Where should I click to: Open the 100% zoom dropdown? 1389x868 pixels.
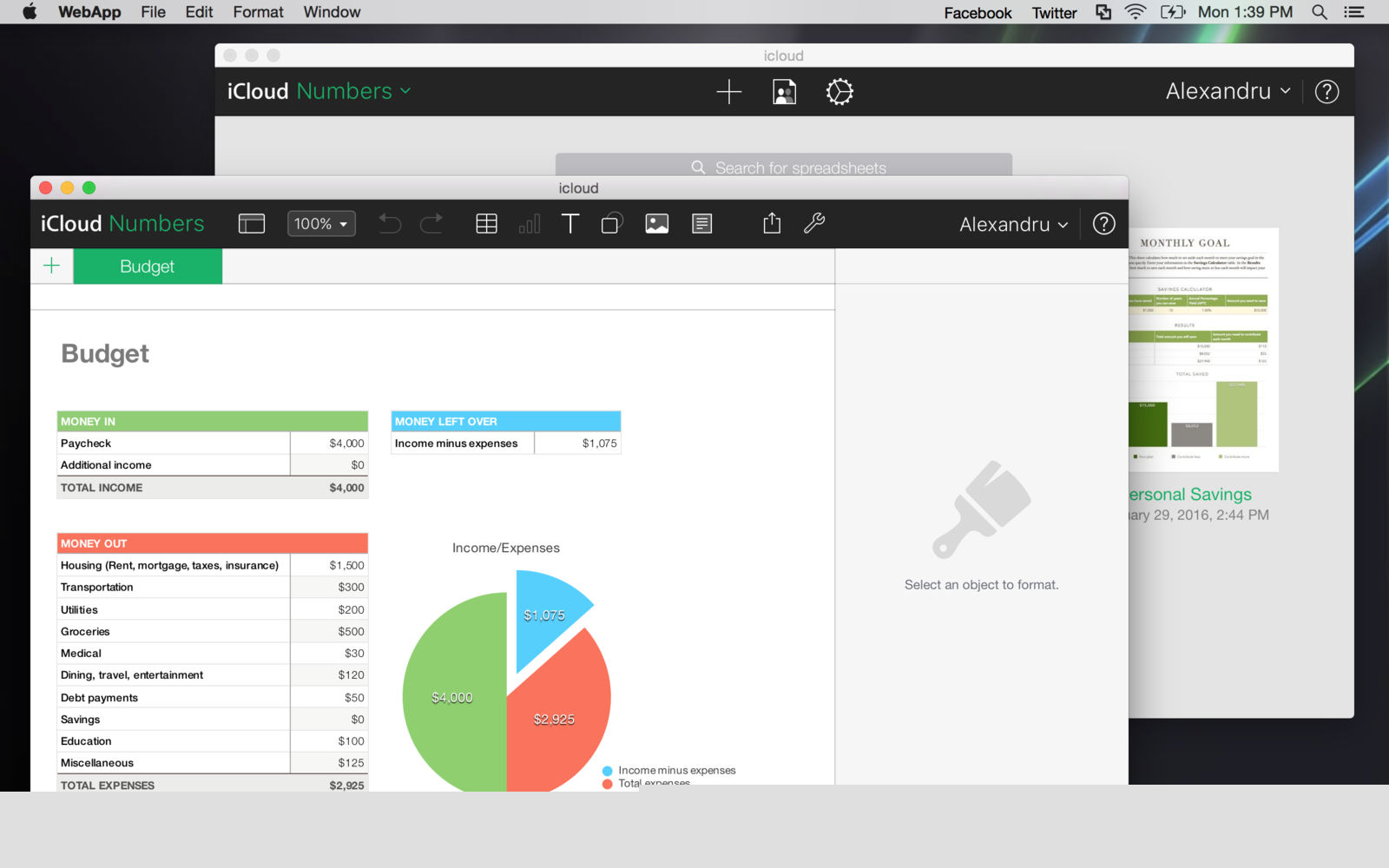pyautogui.click(x=321, y=224)
